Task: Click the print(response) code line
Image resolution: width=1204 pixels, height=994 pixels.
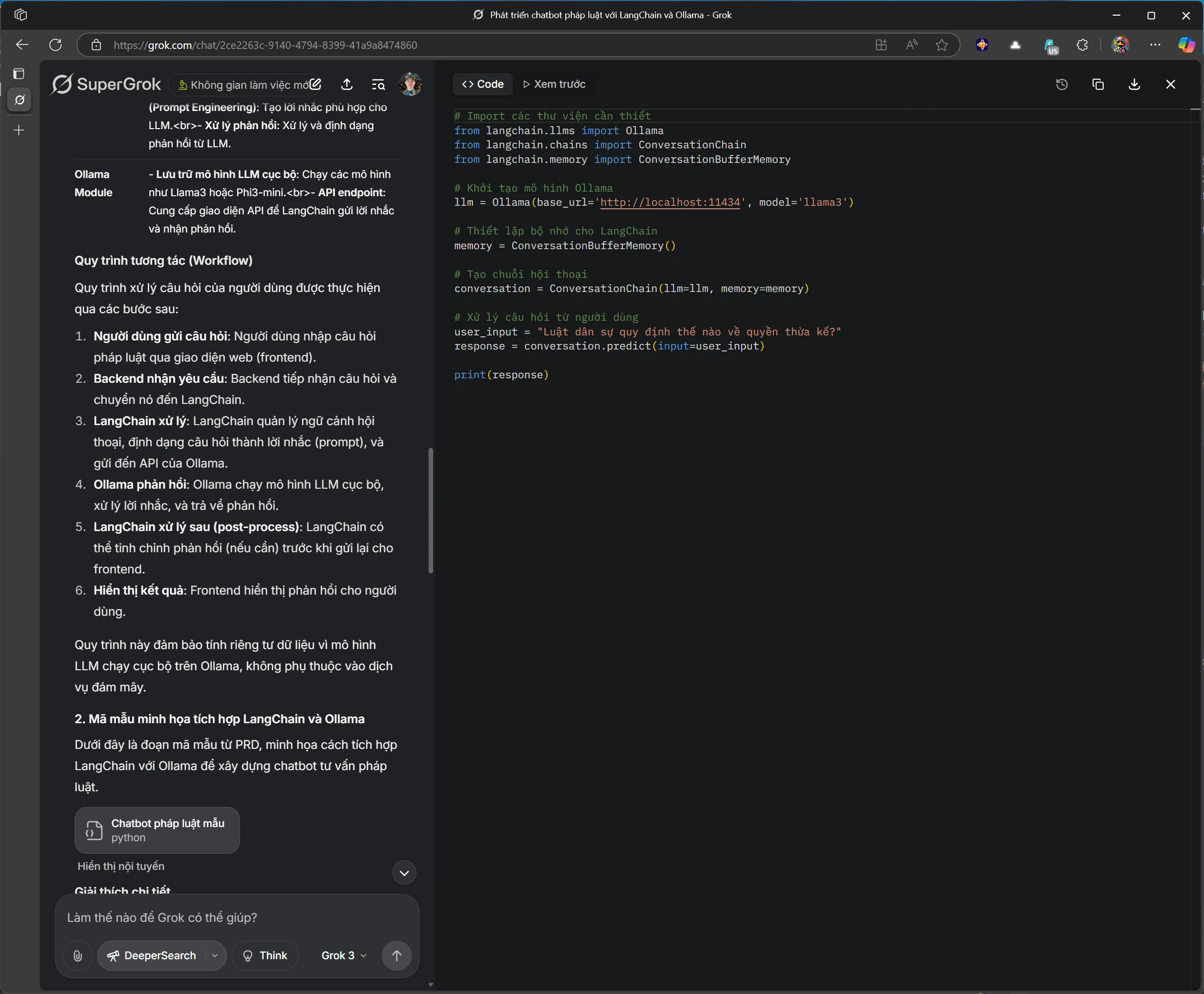Action: coord(502,375)
